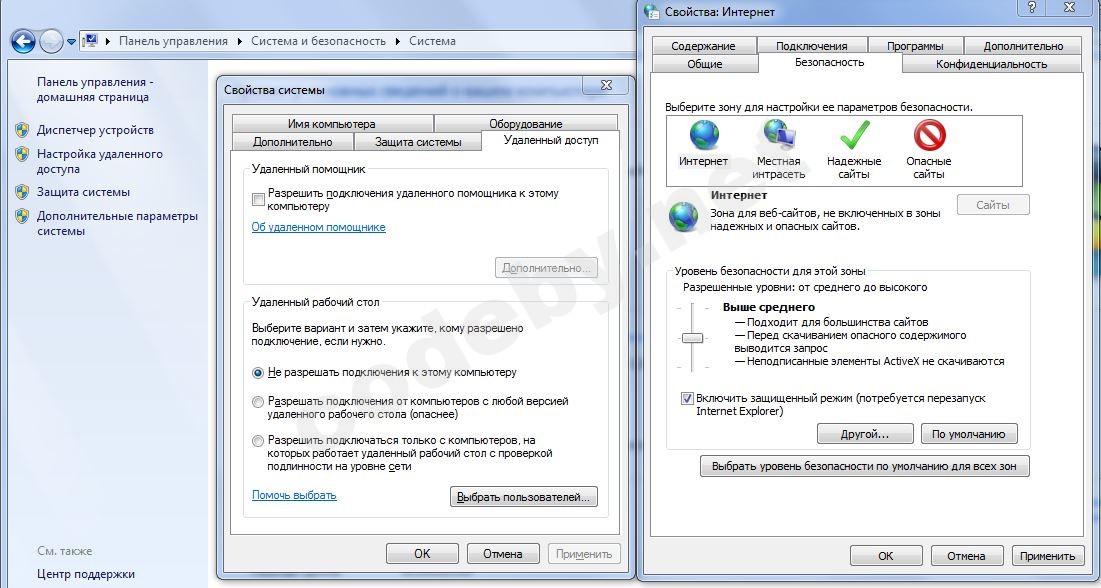Viewport: 1101px width, 588px height.
Task: Switch to the Конфиденциальность tab
Action: [991, 64]
